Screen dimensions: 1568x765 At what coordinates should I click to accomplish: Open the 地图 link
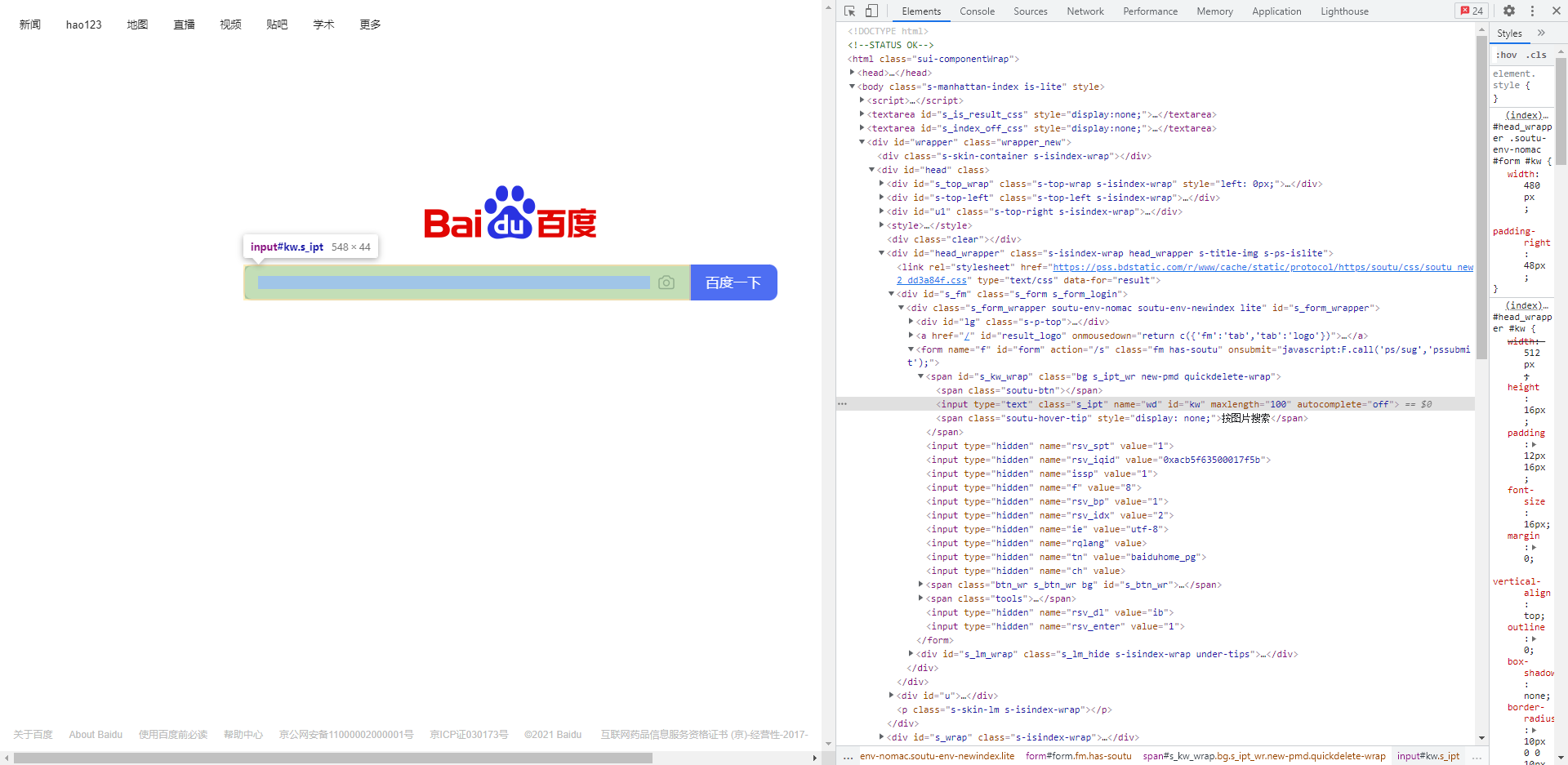pos(138,24)
